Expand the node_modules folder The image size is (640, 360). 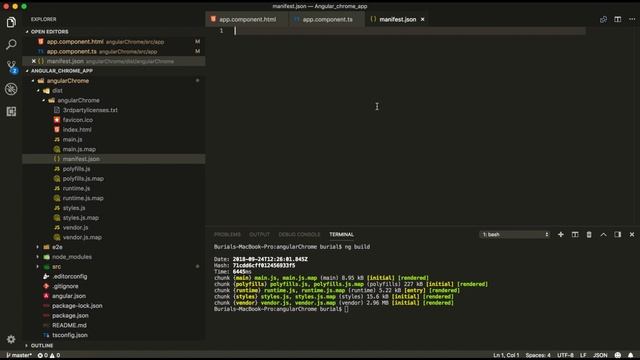(x=71, y=257)
